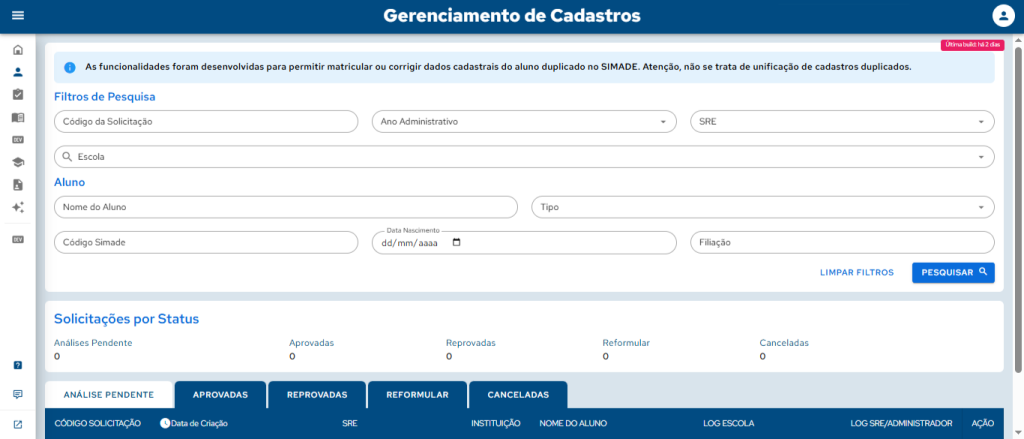Focus the Nome do Aluno field
Viewport: 1024px width, 439px height.
pyautogui.click(x=285, y=207)
